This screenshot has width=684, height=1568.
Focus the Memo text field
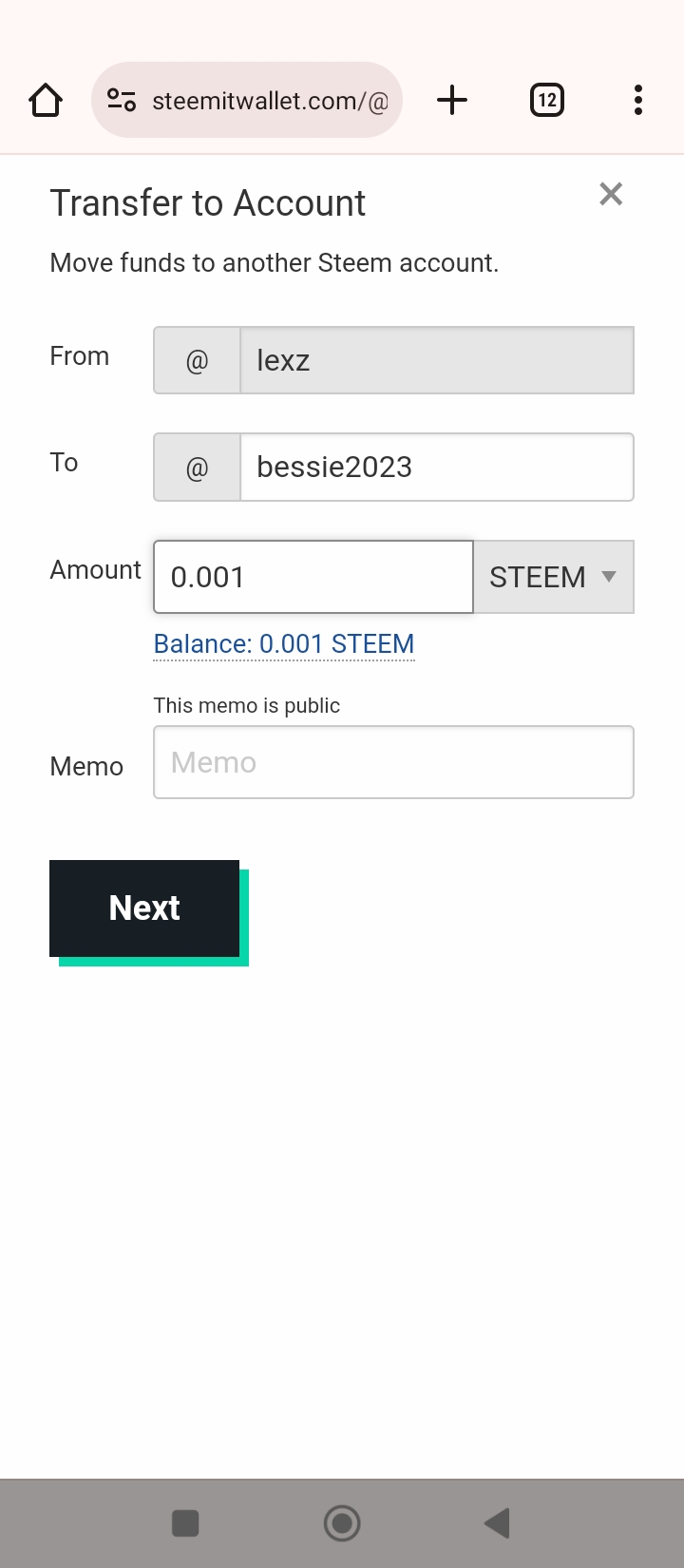click(x=393, y=762)
